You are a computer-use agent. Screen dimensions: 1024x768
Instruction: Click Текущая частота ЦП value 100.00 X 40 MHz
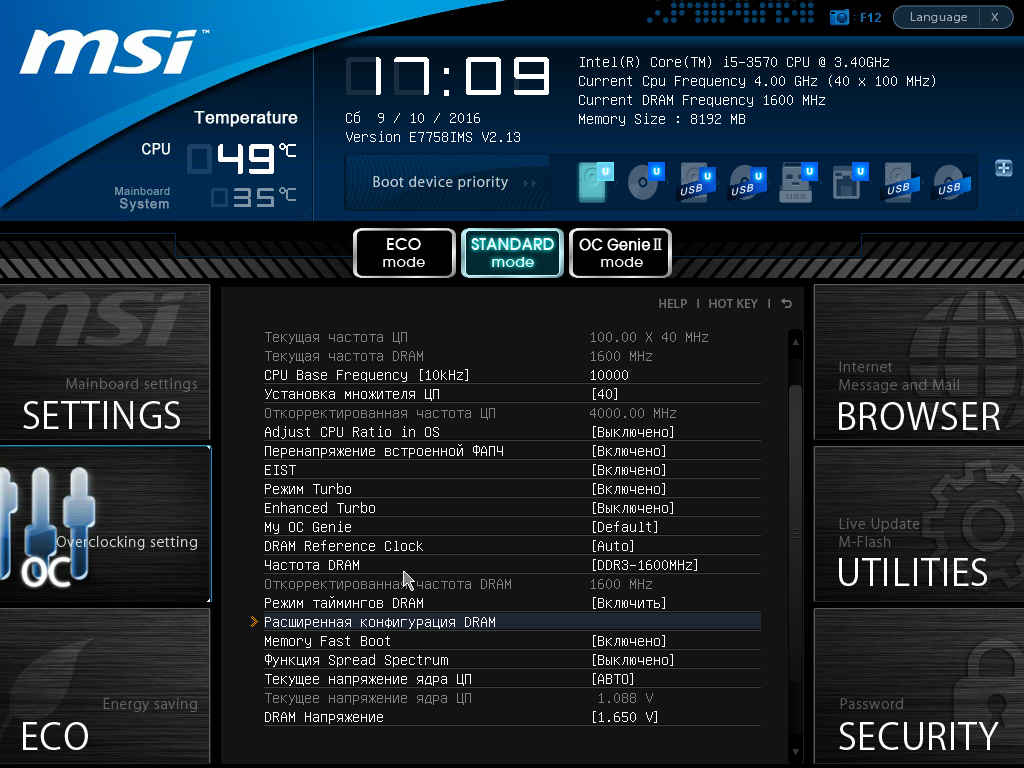point(648,338)
